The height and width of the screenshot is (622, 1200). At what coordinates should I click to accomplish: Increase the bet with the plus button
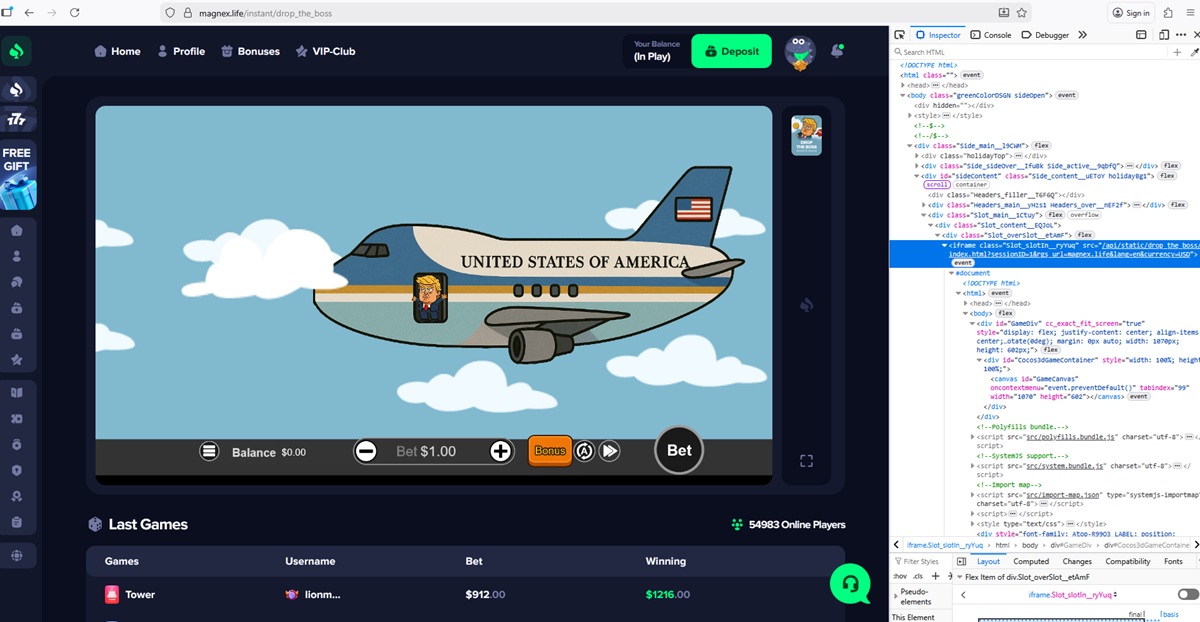point(501,452)
